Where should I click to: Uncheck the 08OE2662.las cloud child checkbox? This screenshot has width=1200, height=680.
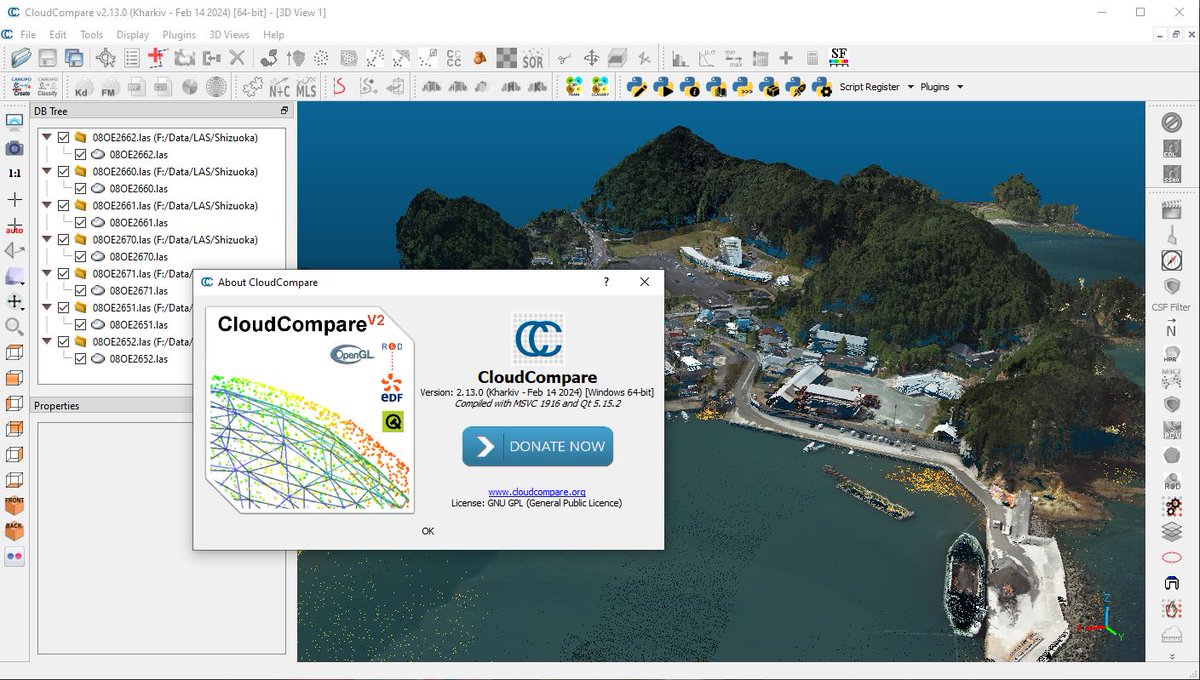[81, 154]
